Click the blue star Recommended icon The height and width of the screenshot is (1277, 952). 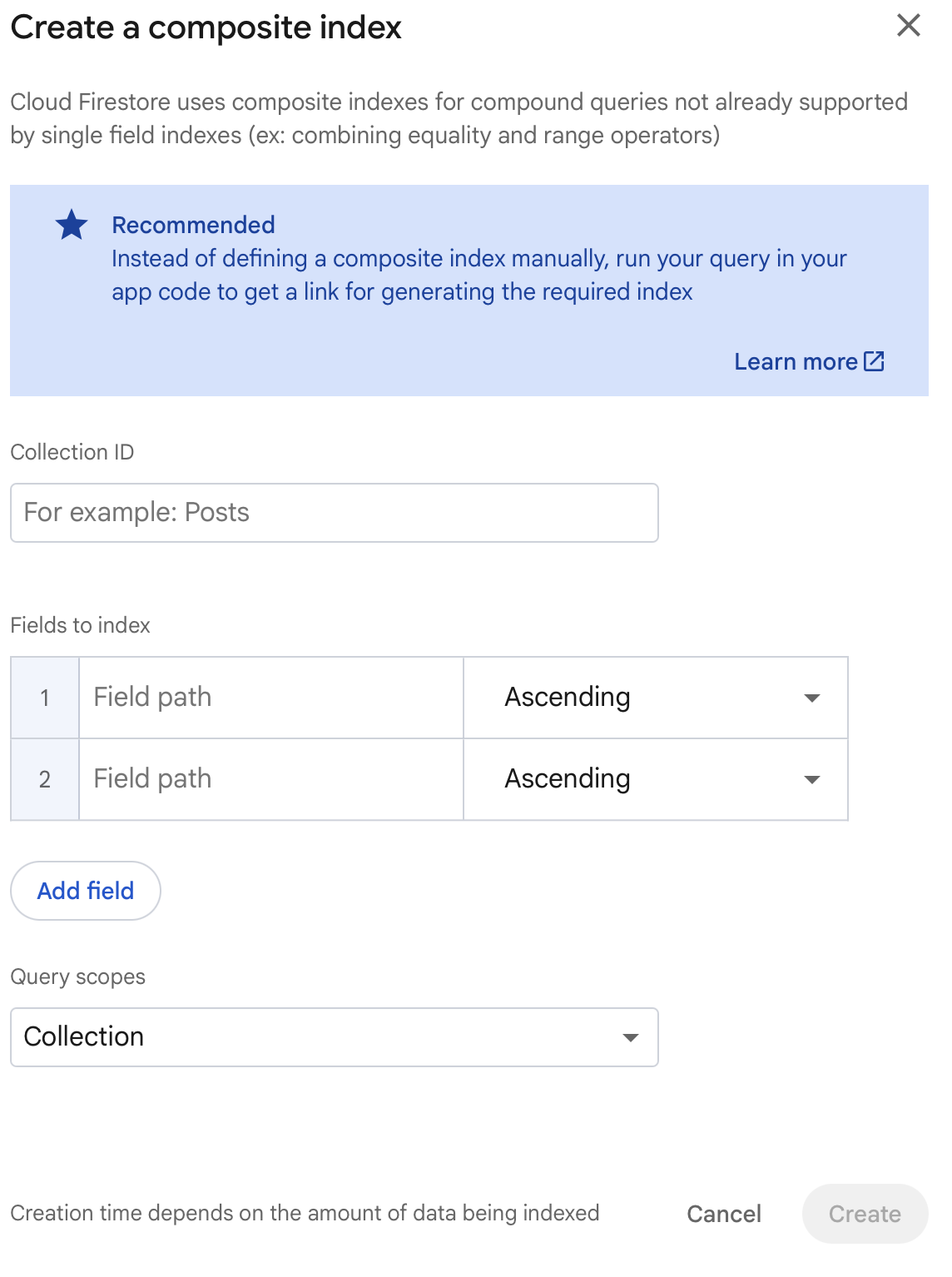tap(72, 224)
